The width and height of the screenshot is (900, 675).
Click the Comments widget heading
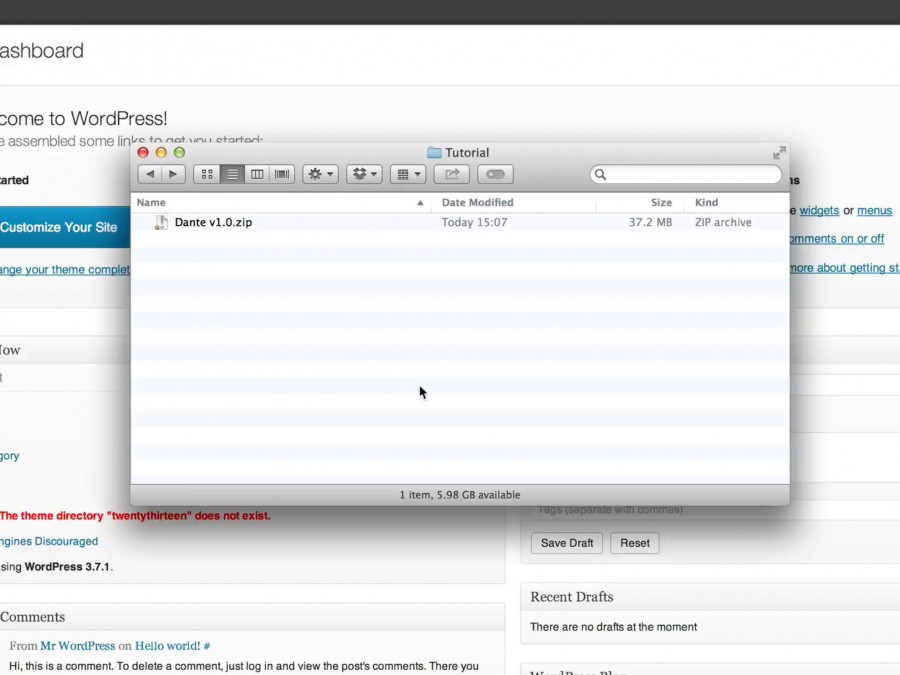pos(32,617)
